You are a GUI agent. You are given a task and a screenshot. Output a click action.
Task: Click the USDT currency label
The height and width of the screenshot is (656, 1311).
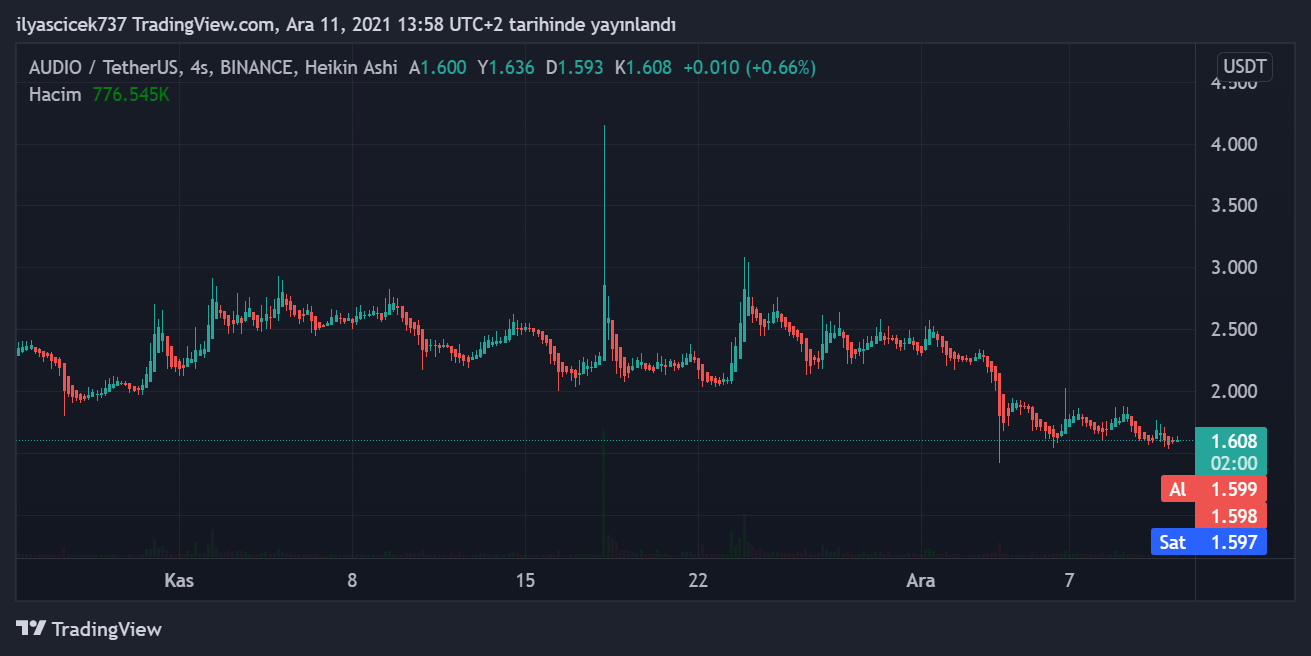1244,67
